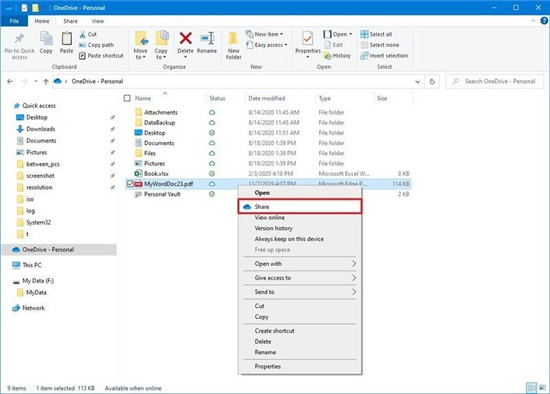Screen dimensions: 550x394
Task: Choose View online in context menu
Action: coord(300,218)
